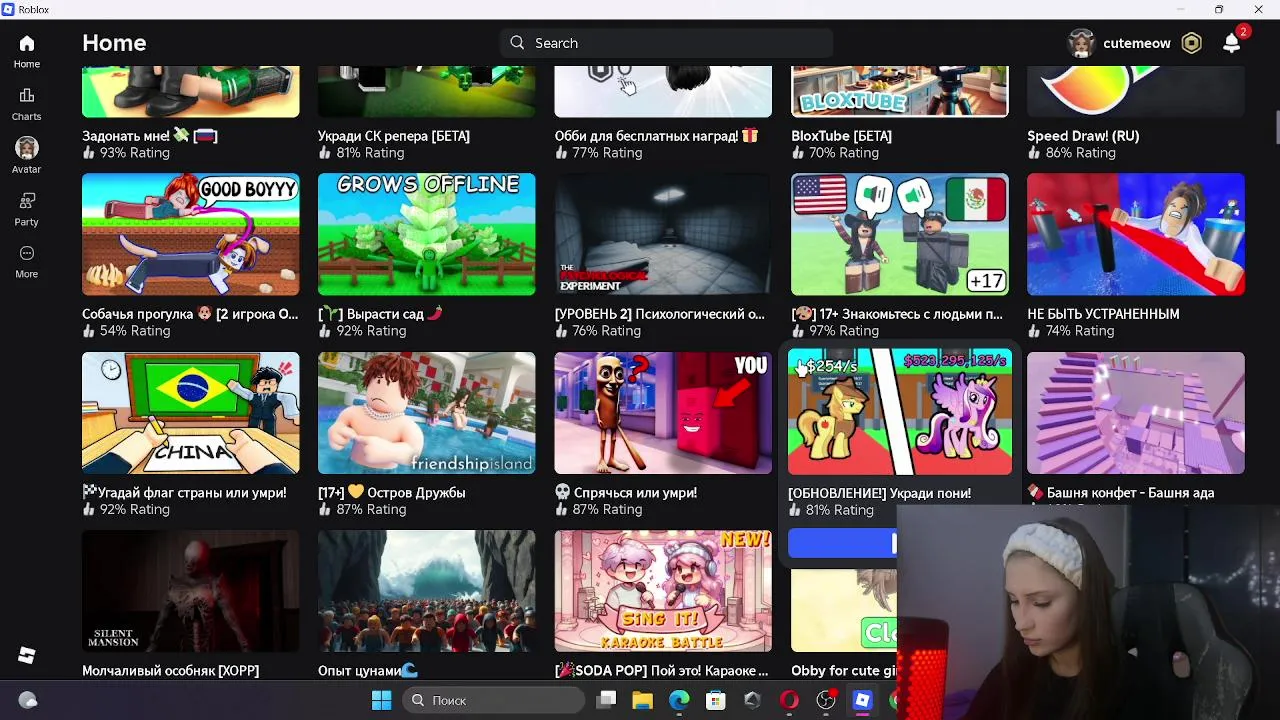The width and height of the screenshot is (1280, 720).
Task: Open Windows Start menu
Action: (x=381, y=700)
